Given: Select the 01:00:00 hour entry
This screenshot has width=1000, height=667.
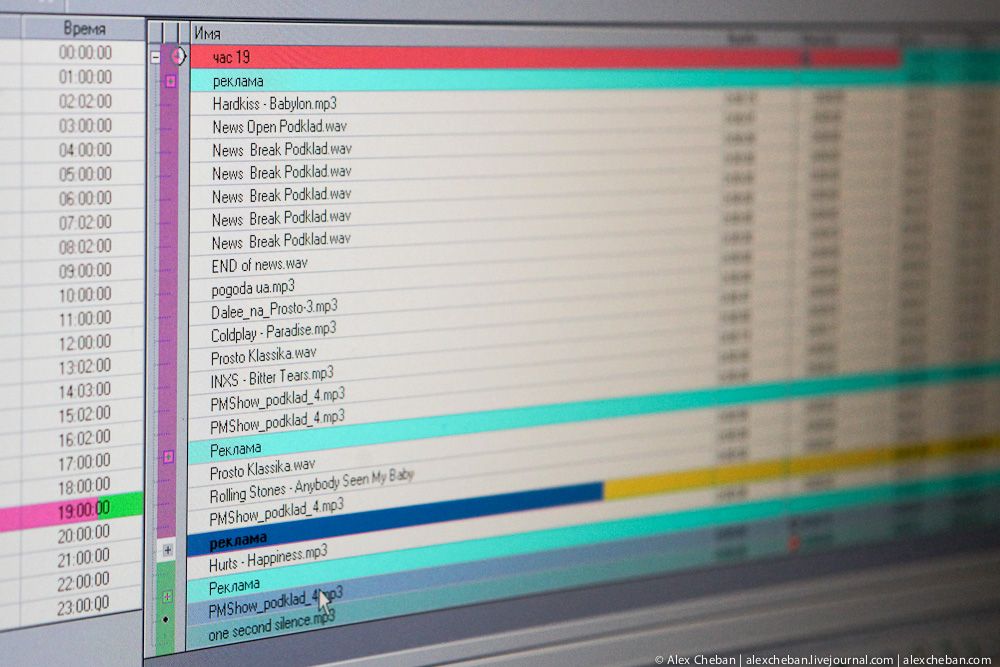Looking at the screenshot, I should coord(85,77).
